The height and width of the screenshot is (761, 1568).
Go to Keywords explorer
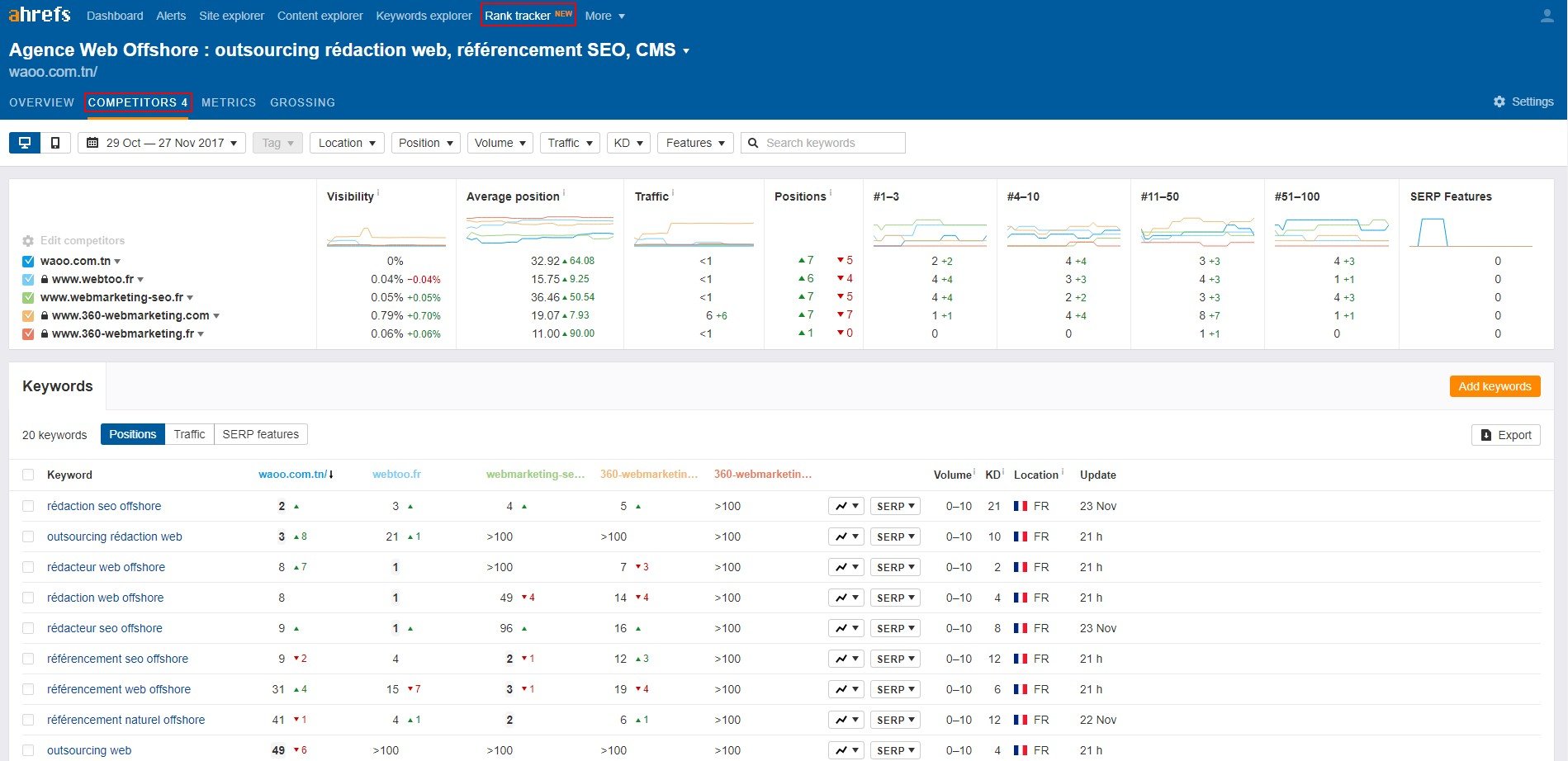coord(424,16)
